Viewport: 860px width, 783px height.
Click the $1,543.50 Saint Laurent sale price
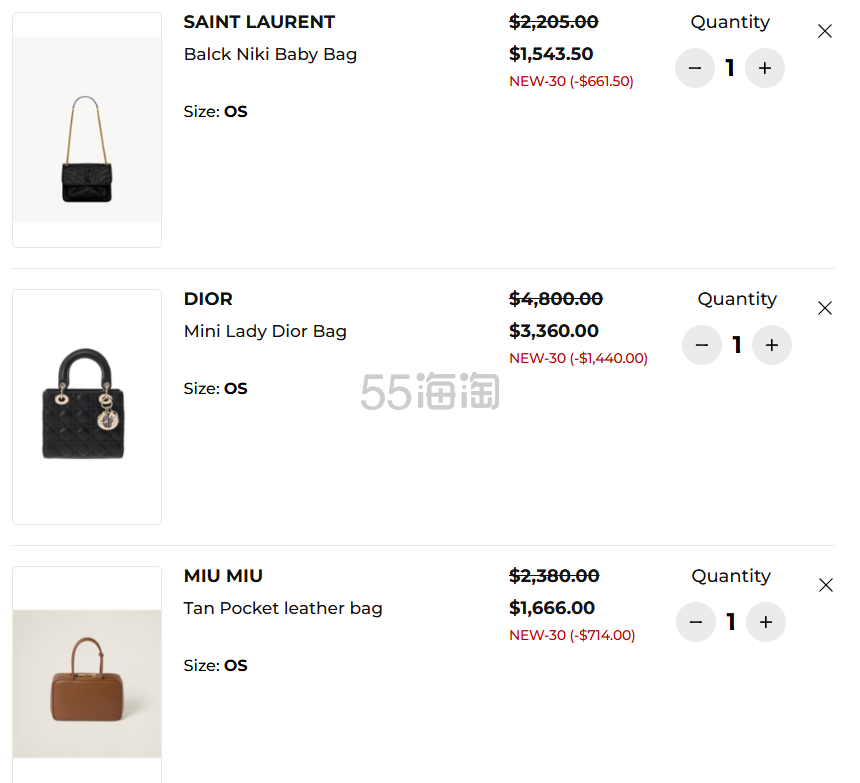551,54
